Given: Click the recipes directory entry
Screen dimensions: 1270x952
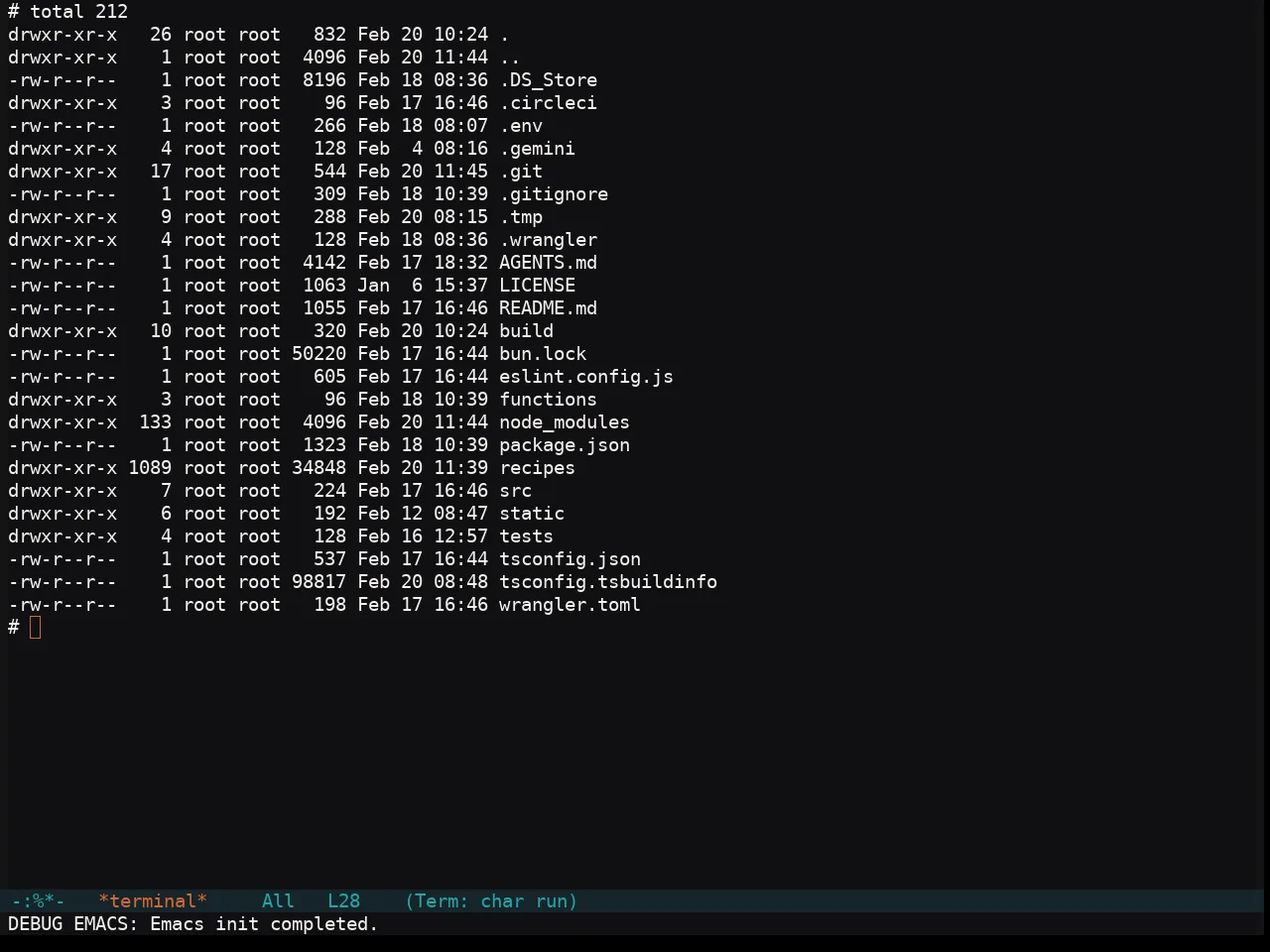Looking at the screenshot, I should click(537, 468).
